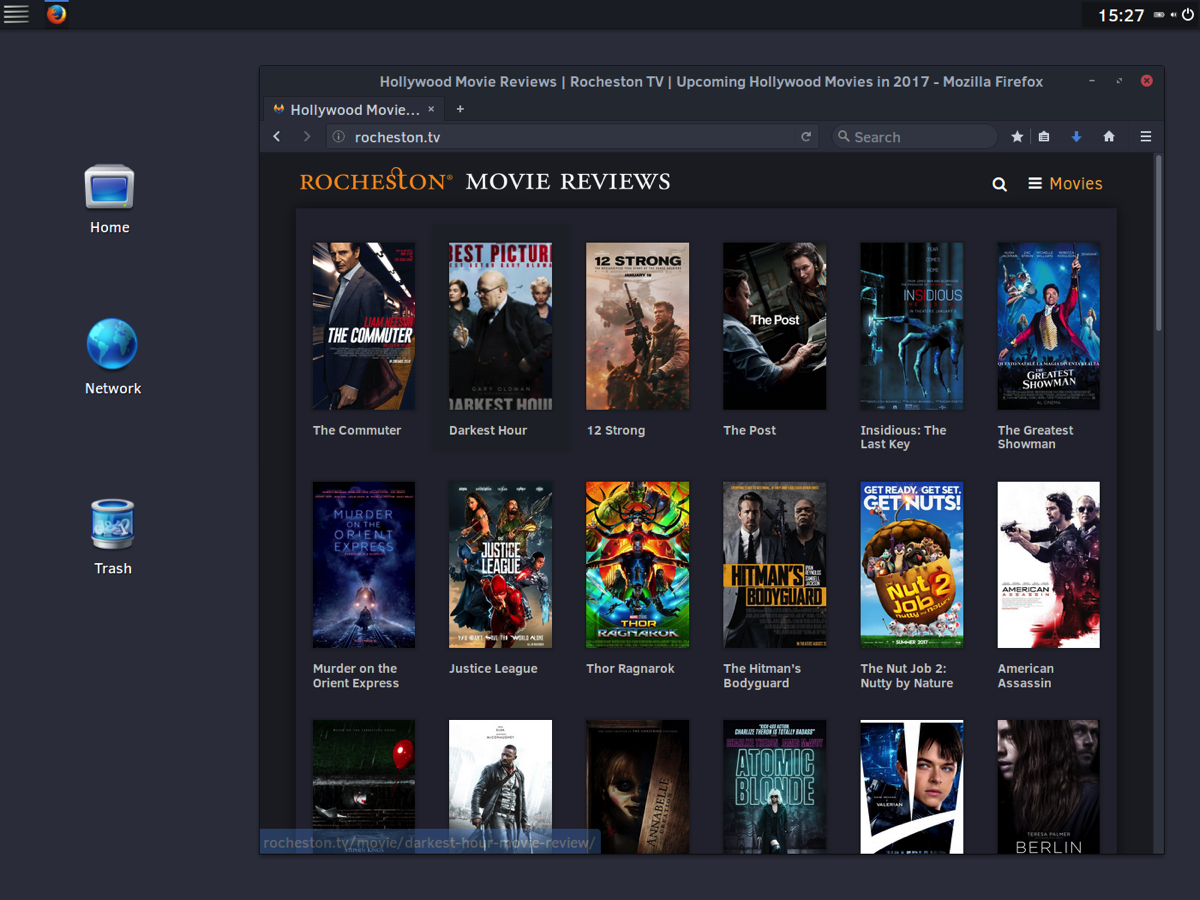Click the page's vertical scrollbar thumb

1159,243
